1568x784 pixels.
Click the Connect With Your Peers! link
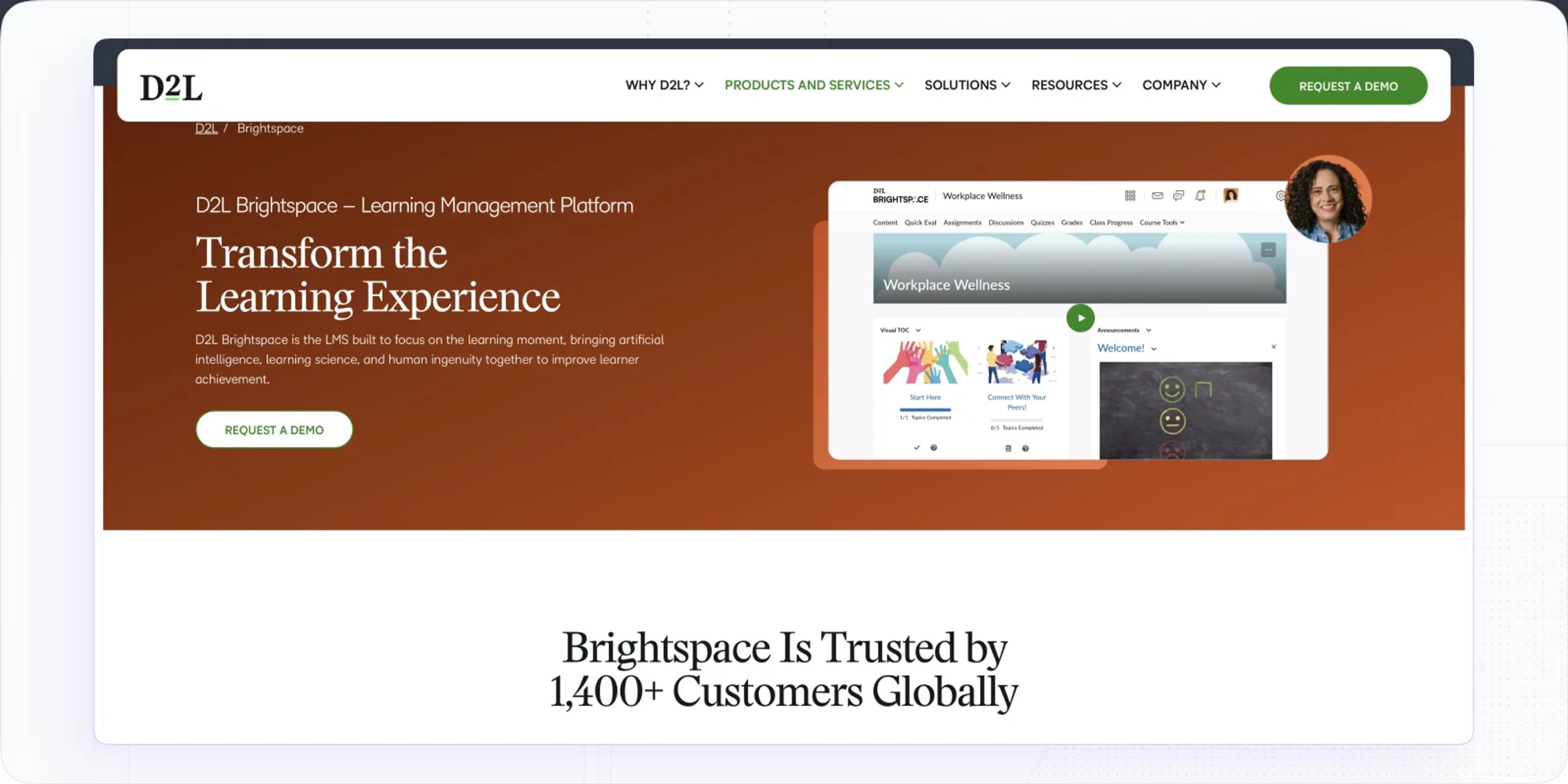coord(1016,402)
